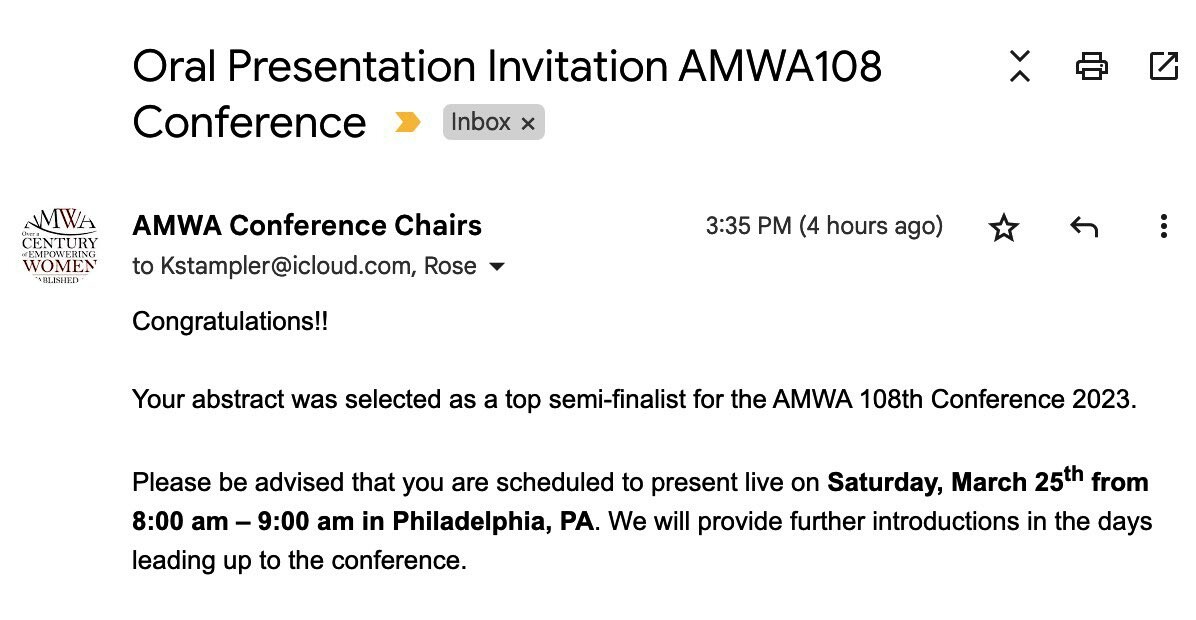Click the sentence starting Your abstract was selected

[634, 400]
